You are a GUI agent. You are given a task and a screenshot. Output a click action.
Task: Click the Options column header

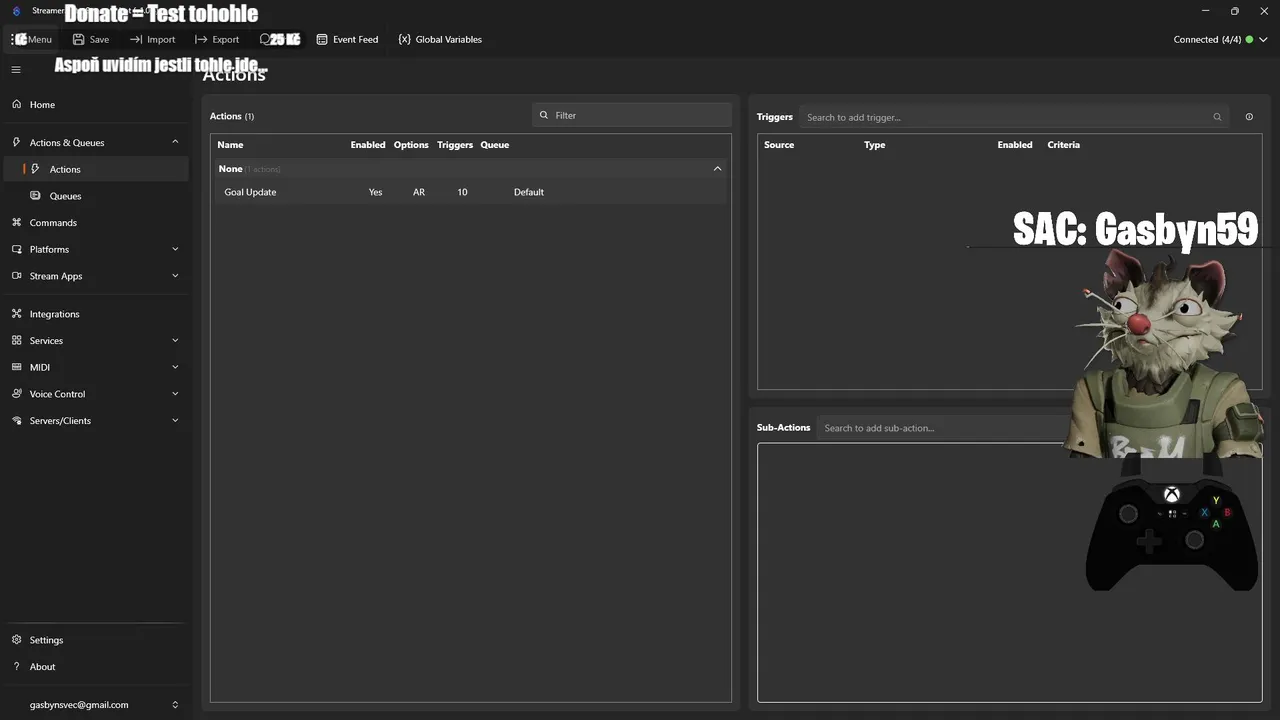tap(411, 145)
